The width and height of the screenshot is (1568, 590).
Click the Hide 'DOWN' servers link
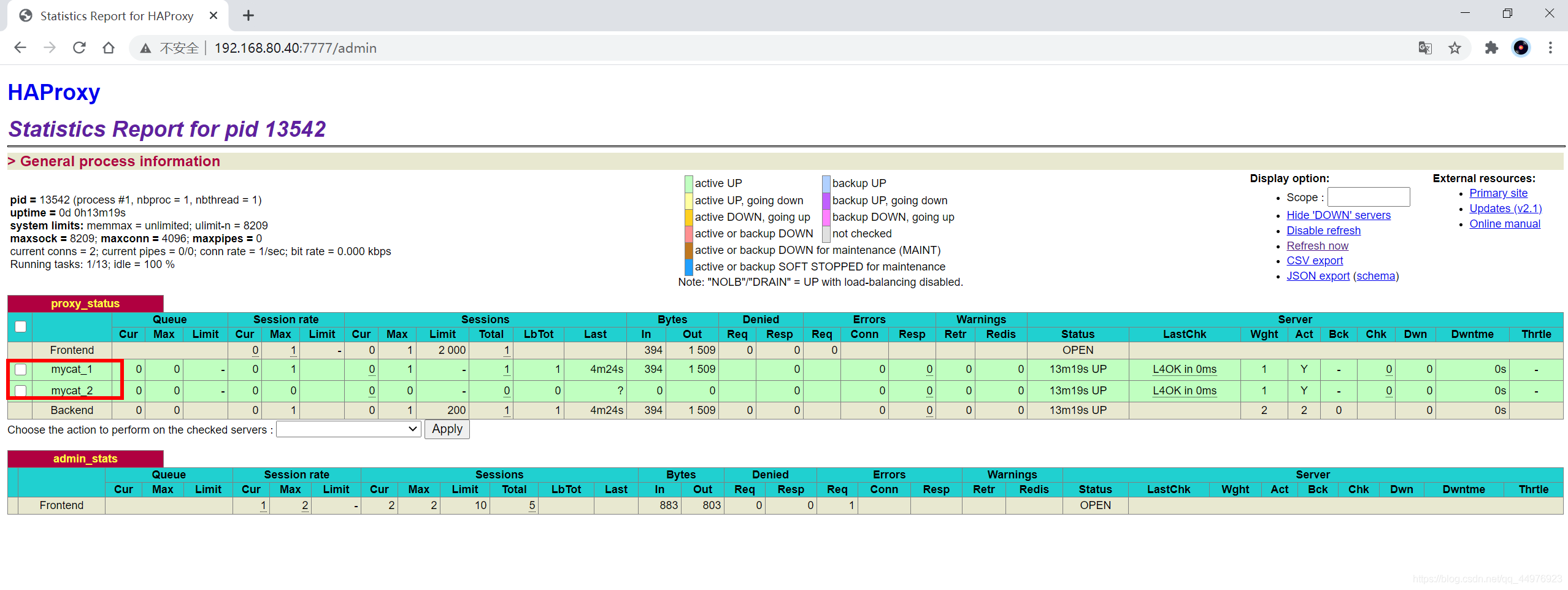[1339, 215]
